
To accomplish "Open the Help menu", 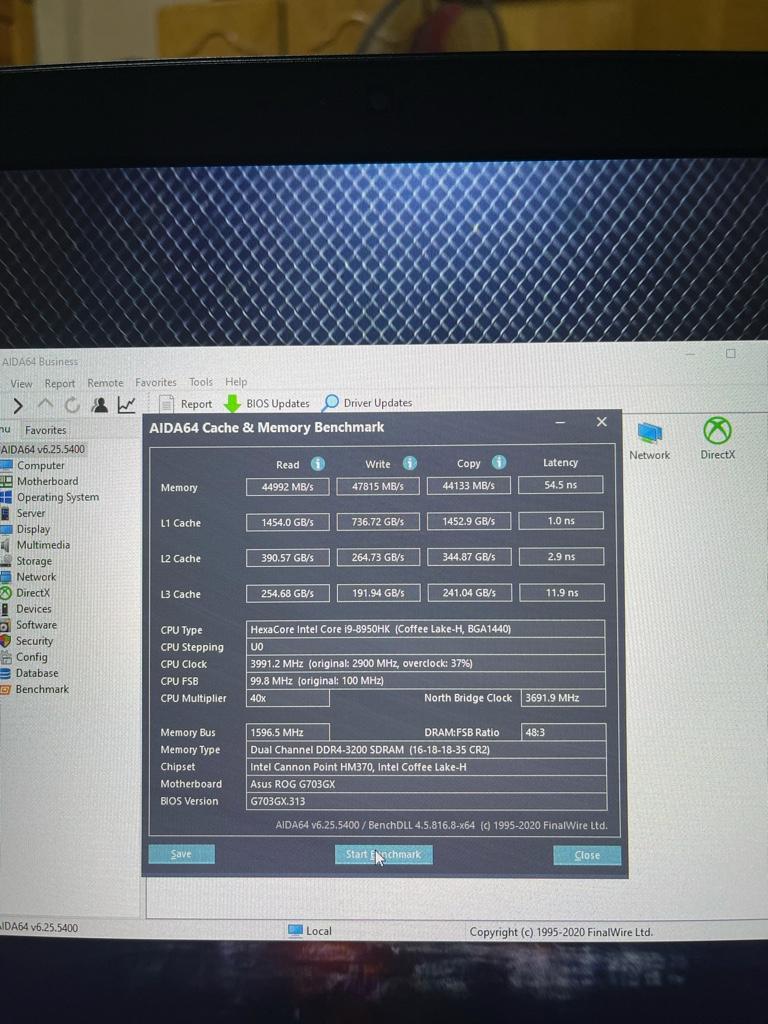I will tap(236, 382).
